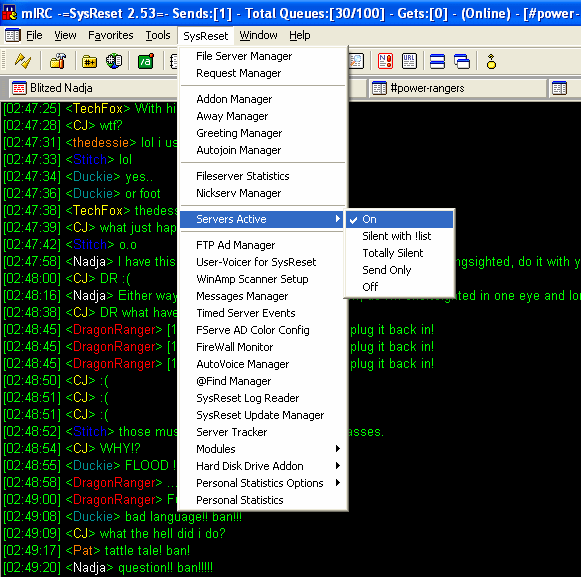Viewport: 581px width, 577px height.
Task: Click the SysReset menu header
Action: (x=206, y=36)
